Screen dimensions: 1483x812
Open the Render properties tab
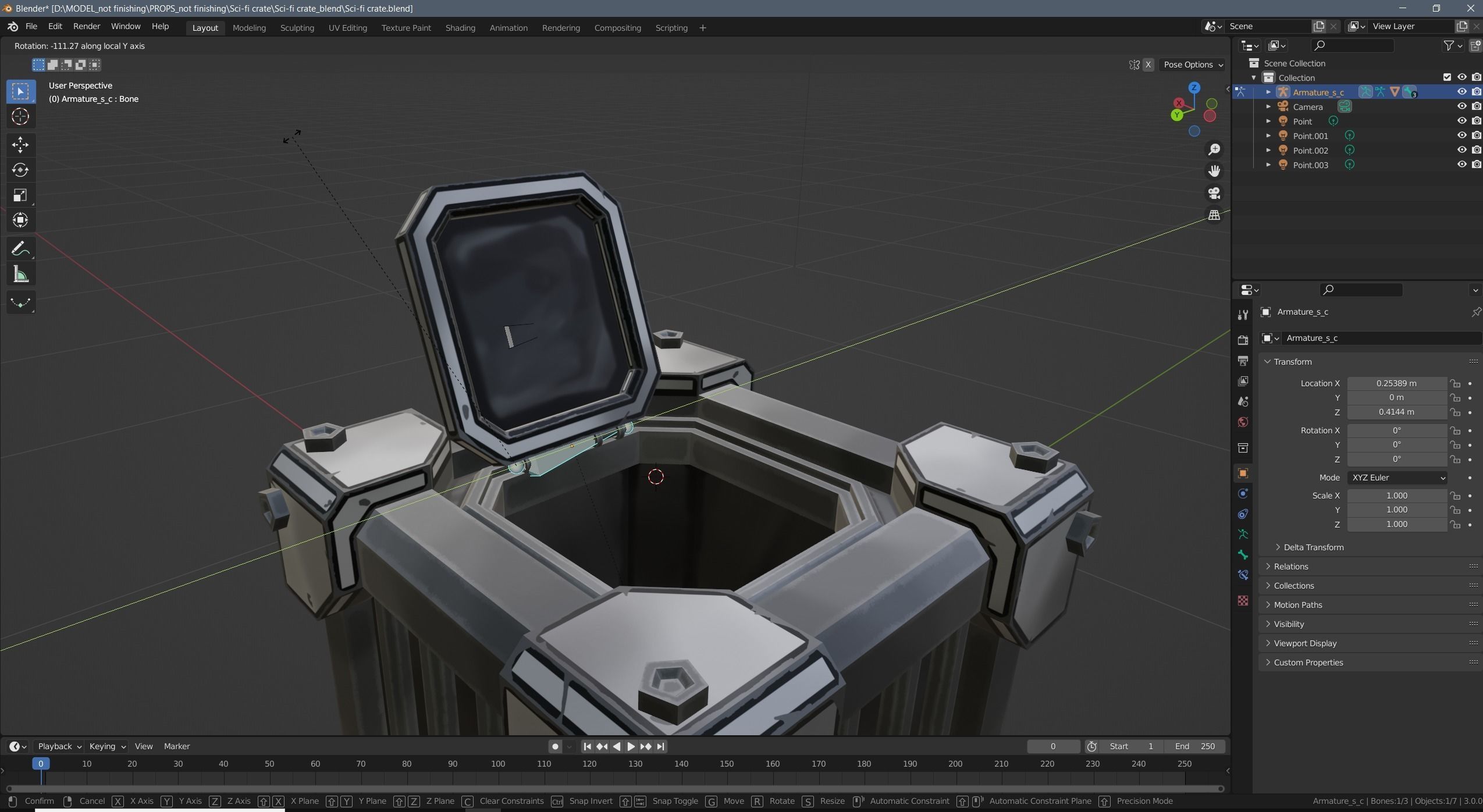coord(1243,340)
